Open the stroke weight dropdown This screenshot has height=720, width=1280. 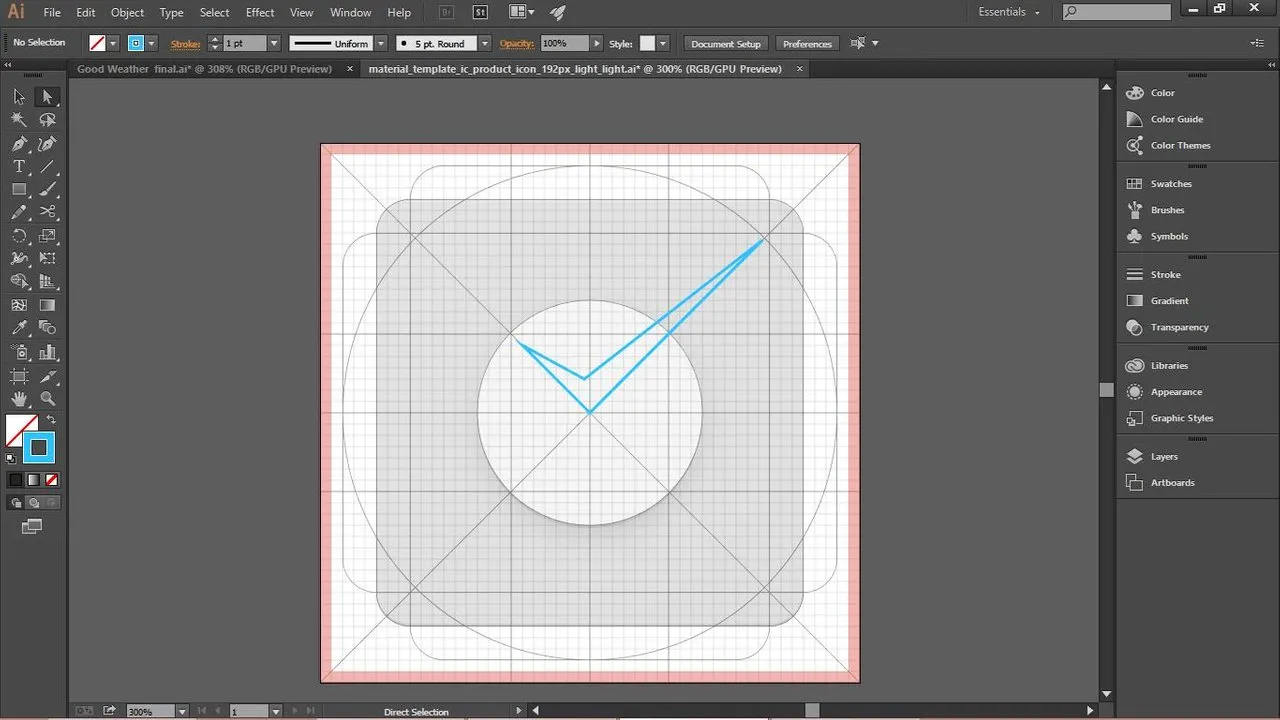tap(273, 43)
